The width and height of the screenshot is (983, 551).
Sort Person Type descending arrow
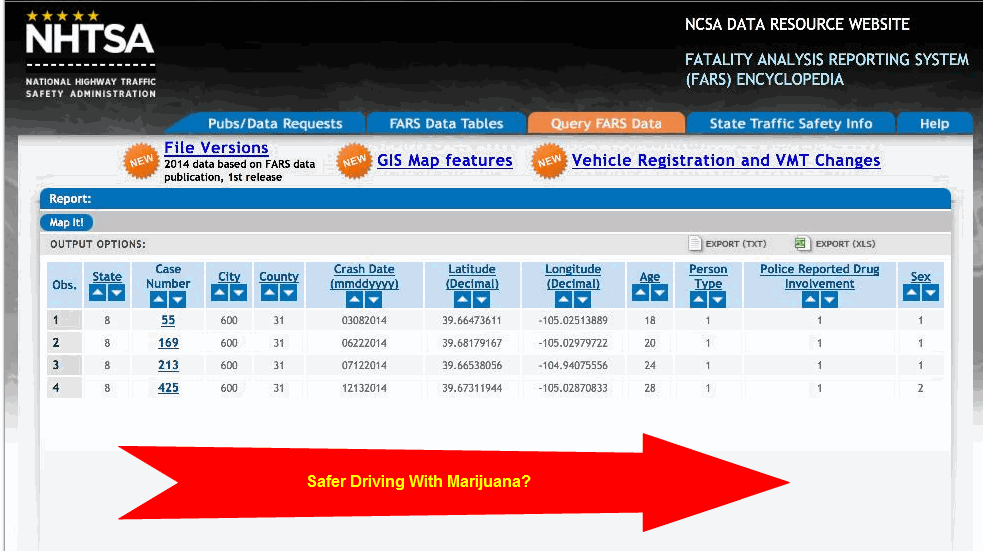717,300
